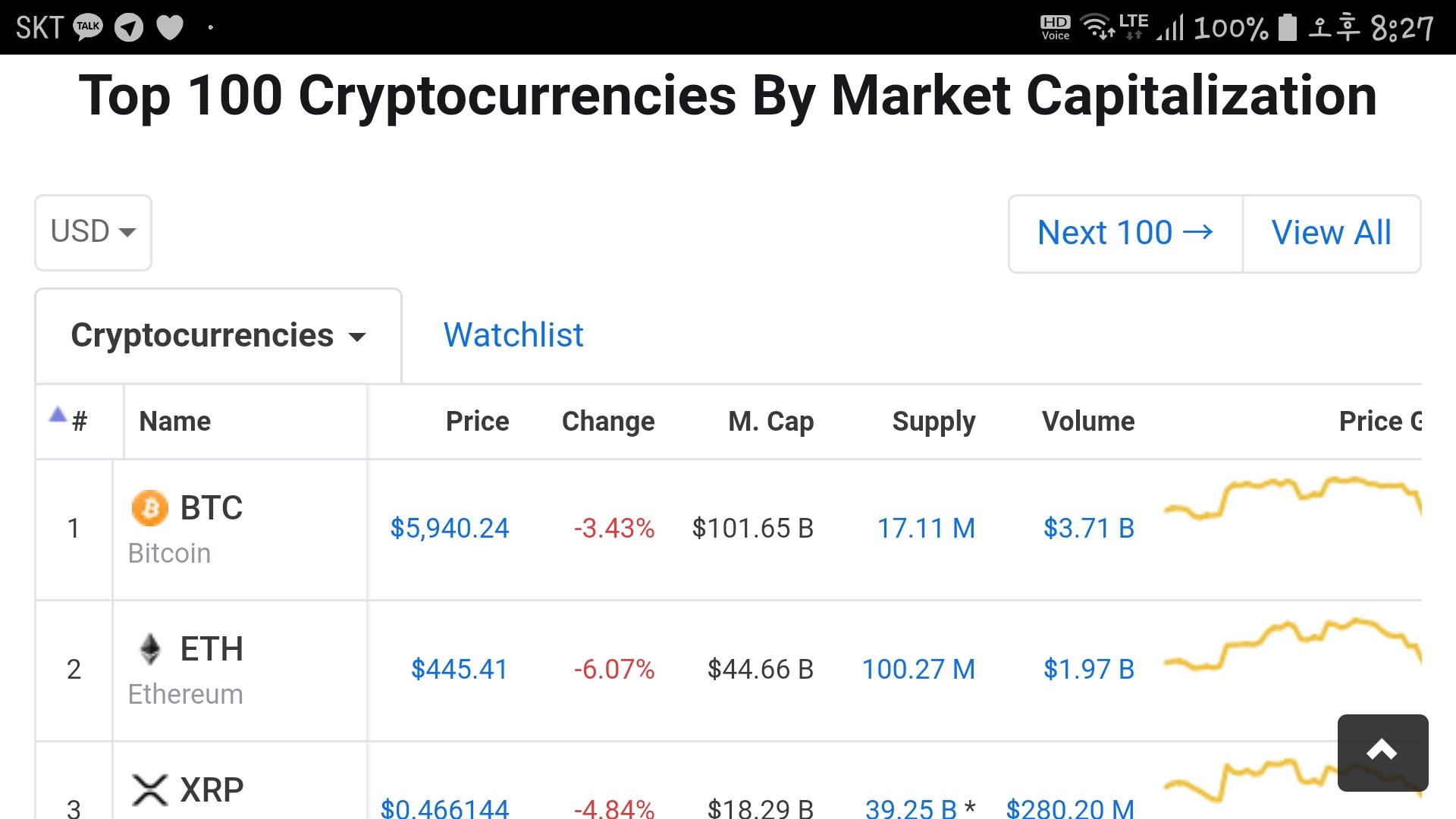Open the USD currency dropdown

pos(93,232)
